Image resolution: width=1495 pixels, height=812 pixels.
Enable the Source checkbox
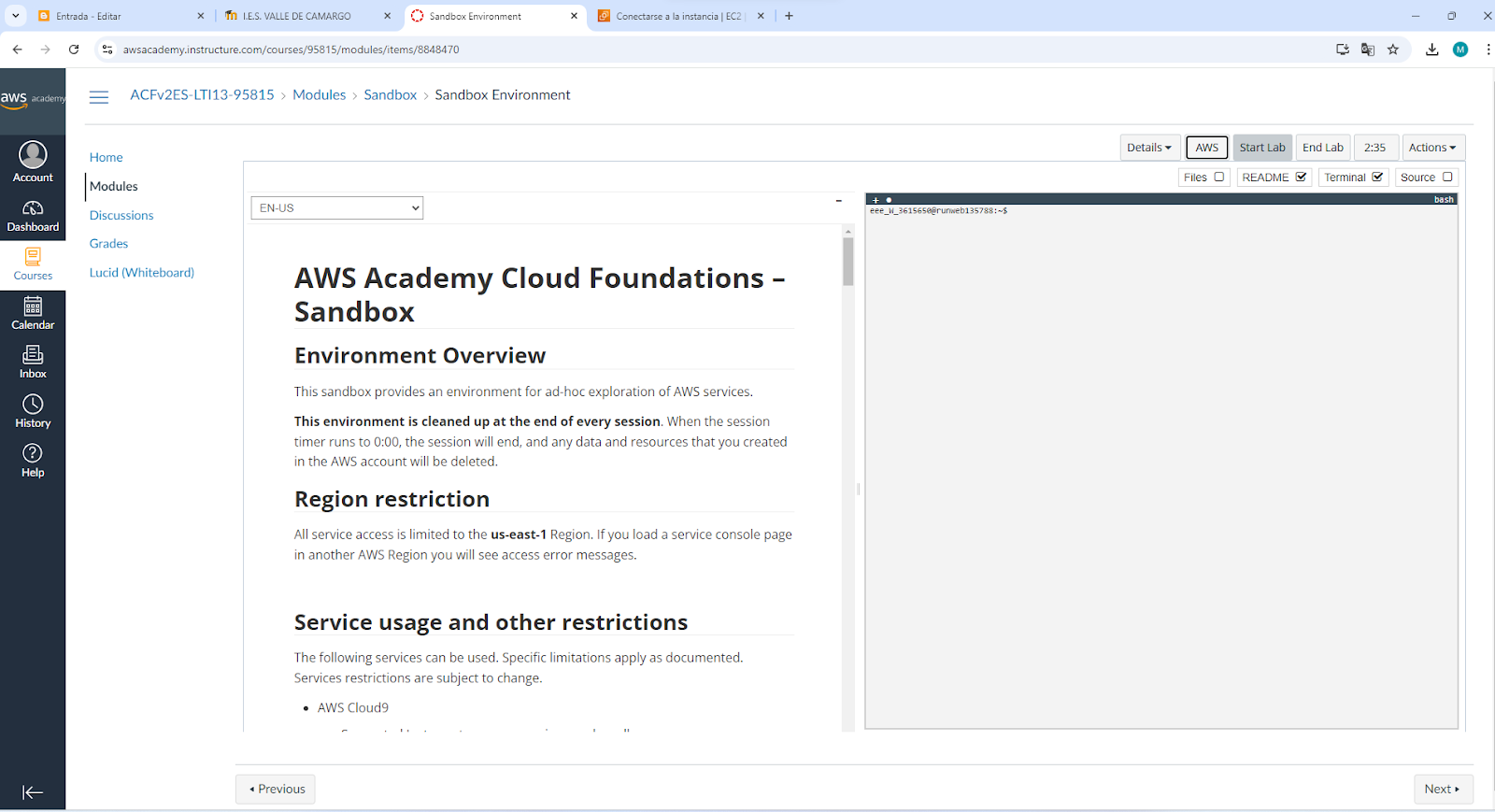pyautogui.click(x=1447, y=177)
